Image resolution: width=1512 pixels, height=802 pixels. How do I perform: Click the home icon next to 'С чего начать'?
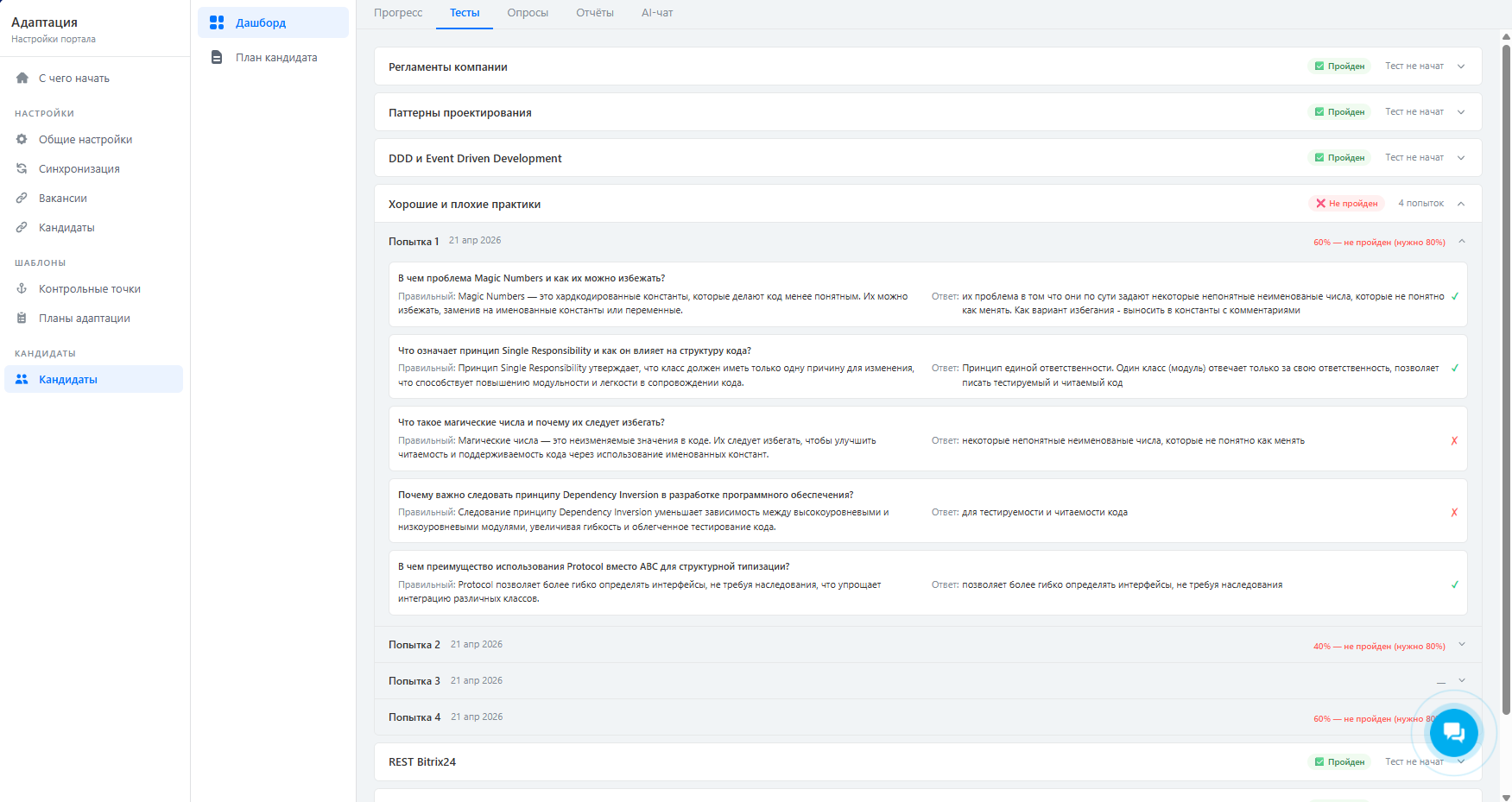[x=22, y=79]
